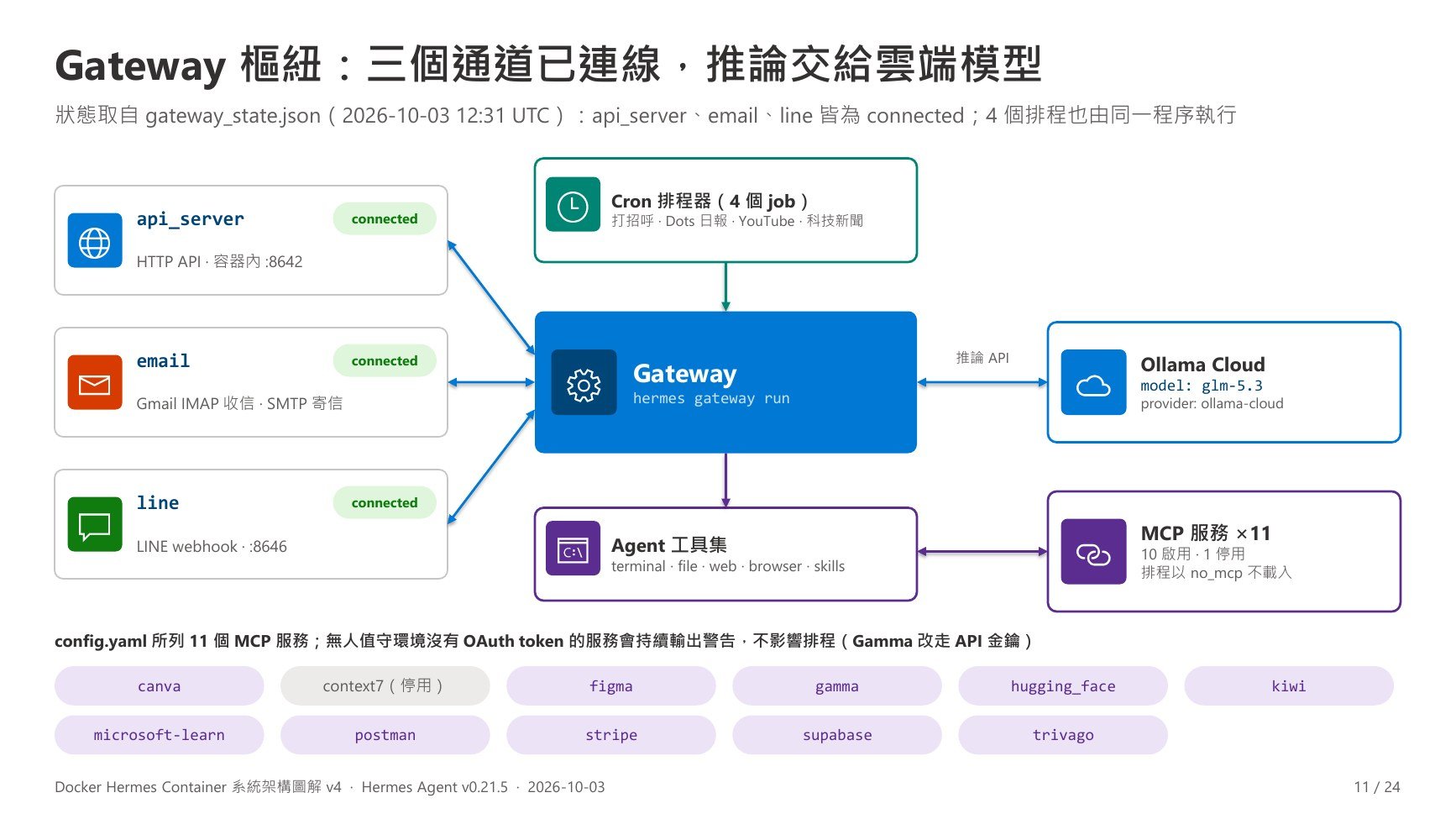The image size is (1456, 819).
Task: Select the supabase service pill
Action: (x=836, y=735)
